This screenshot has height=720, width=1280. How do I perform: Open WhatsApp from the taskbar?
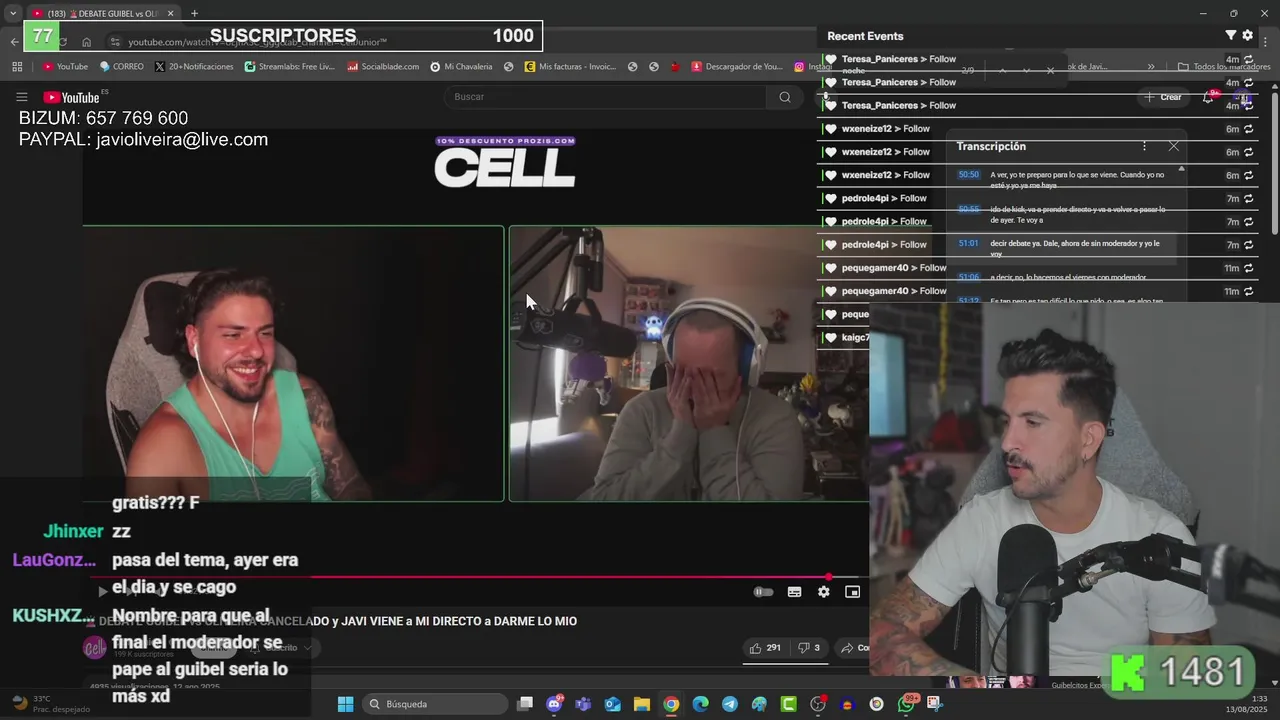tap(906, 704)
